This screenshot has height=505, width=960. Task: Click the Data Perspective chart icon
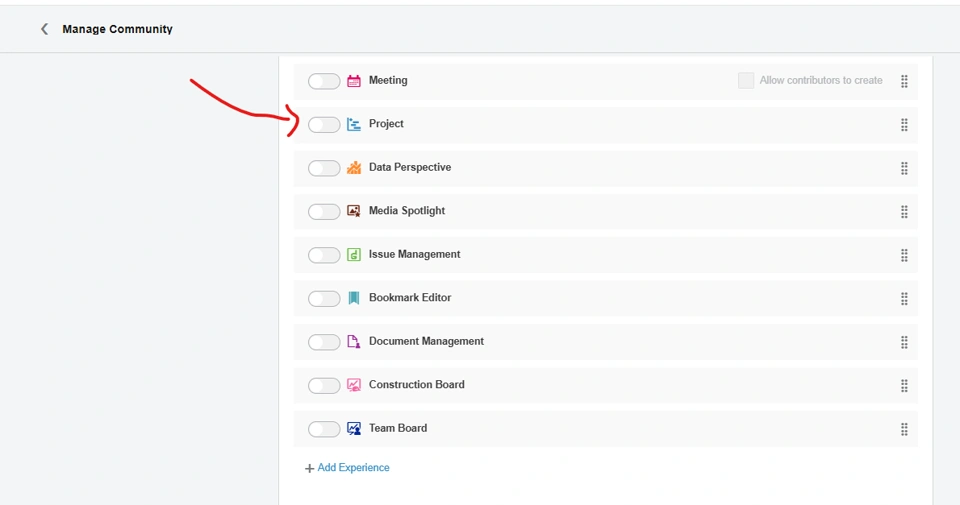coord(354,168)
